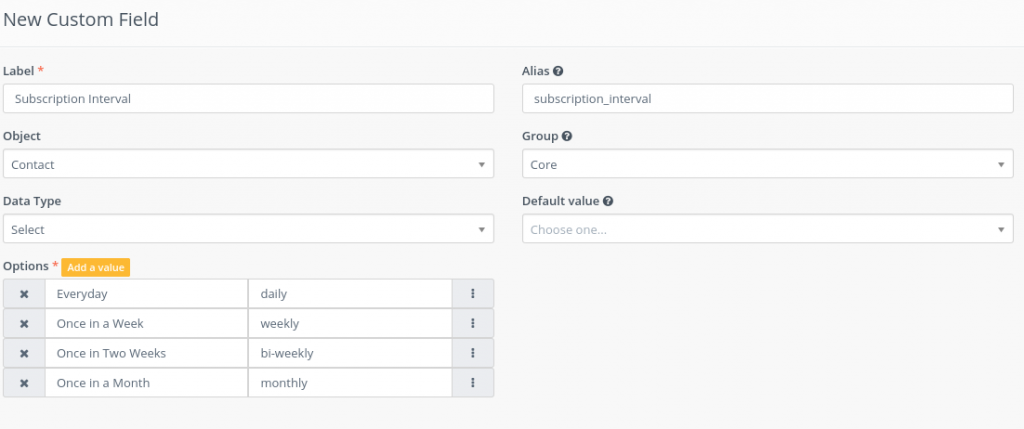Click the drag handle for the monthly row
This screenshot has width=1024, height=429.
point(473,383)
